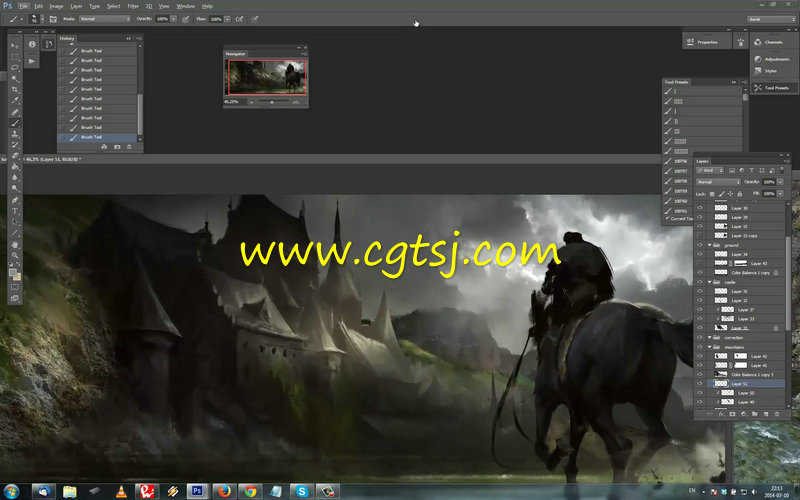Open the Filter menu
This screenshot has width=800, height=500.
(133, 6)
